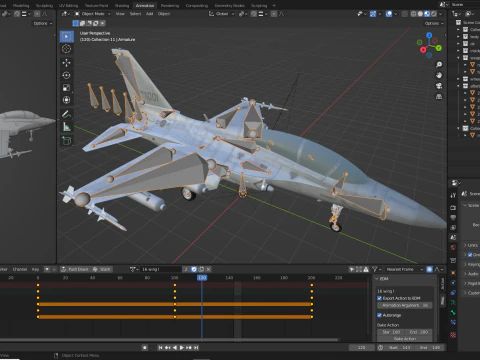Viewport: 480px width, 360px height.
Task: Open the viewport Select menu
Action: coord(135,14)
